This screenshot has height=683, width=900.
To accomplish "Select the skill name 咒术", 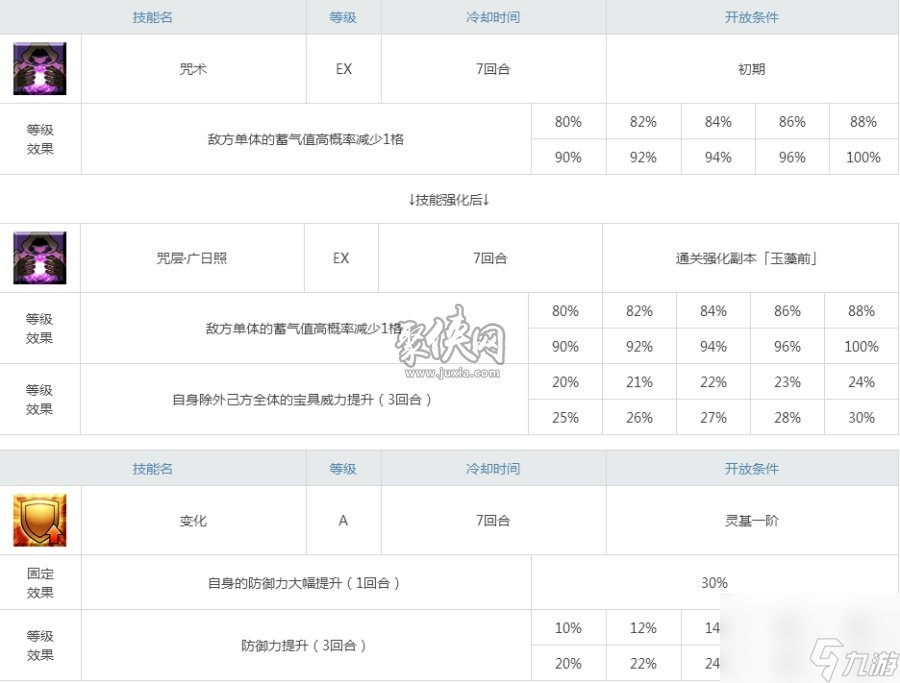I will tap(193, 69).
